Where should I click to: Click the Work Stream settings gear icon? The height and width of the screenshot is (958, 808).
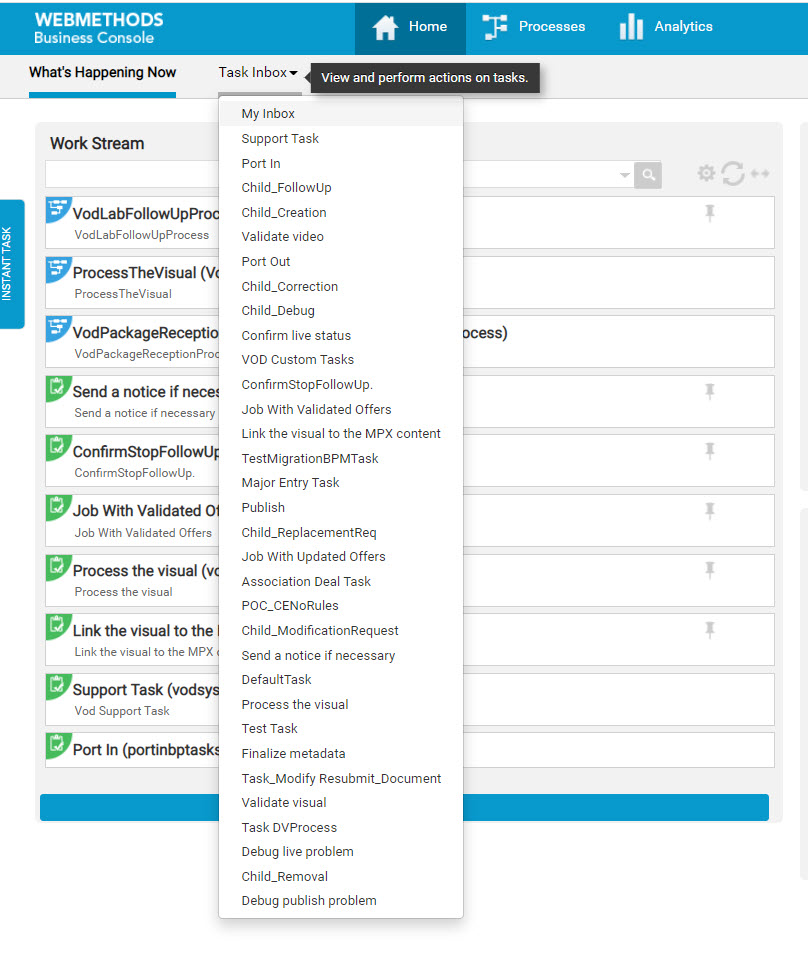point(706,174)
